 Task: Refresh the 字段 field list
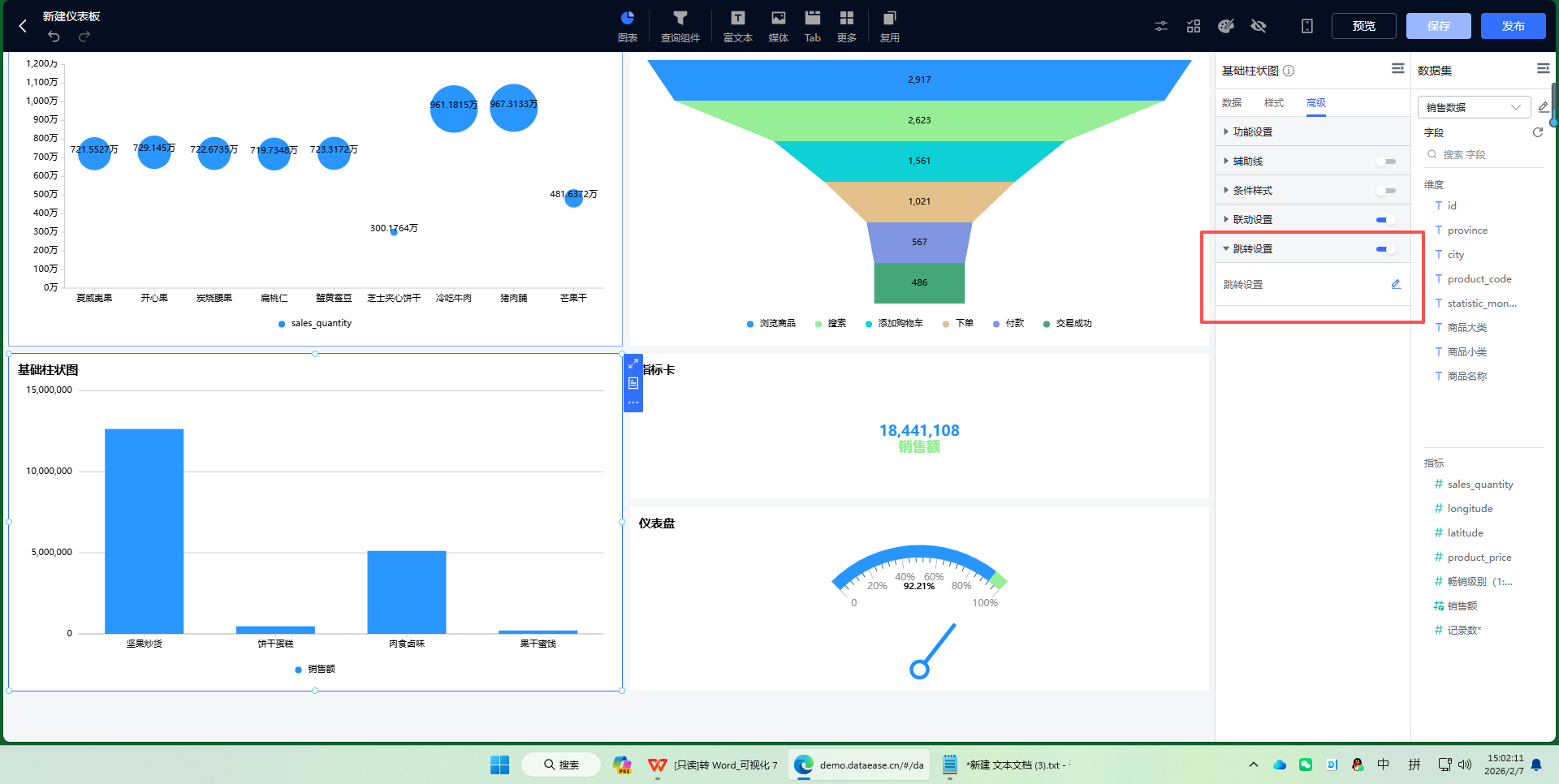[1537, 132]
